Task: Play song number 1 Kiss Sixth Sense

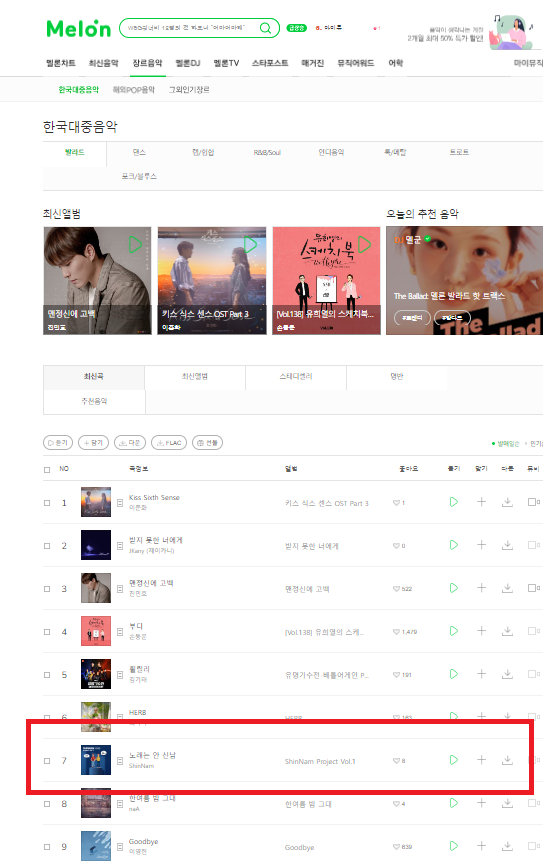Action: pyautogui.click(x=454, y=502)
